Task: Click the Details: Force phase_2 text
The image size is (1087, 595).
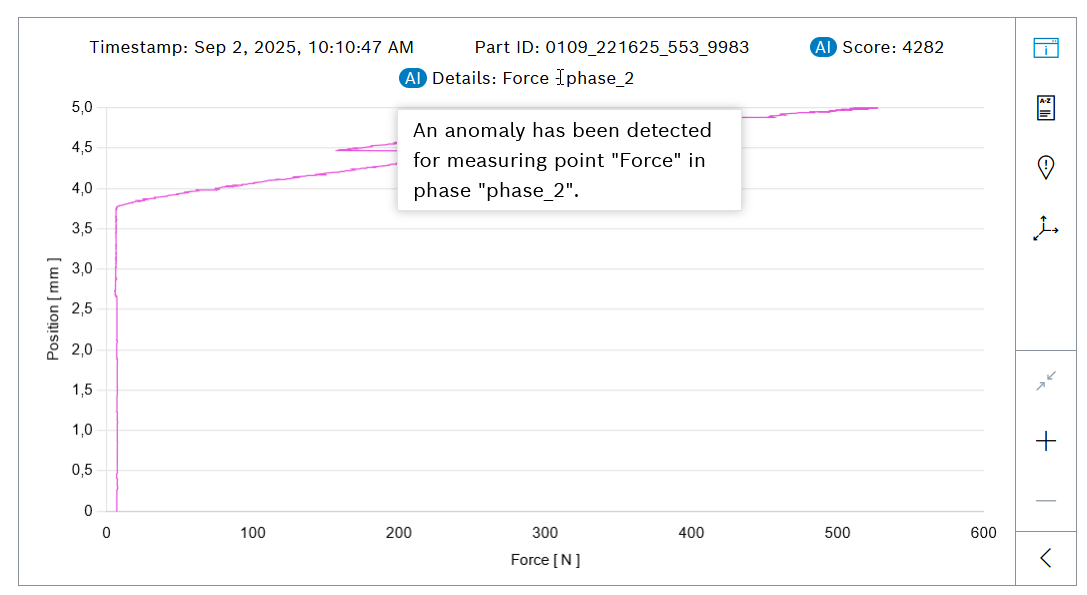Action: [532, 78]
